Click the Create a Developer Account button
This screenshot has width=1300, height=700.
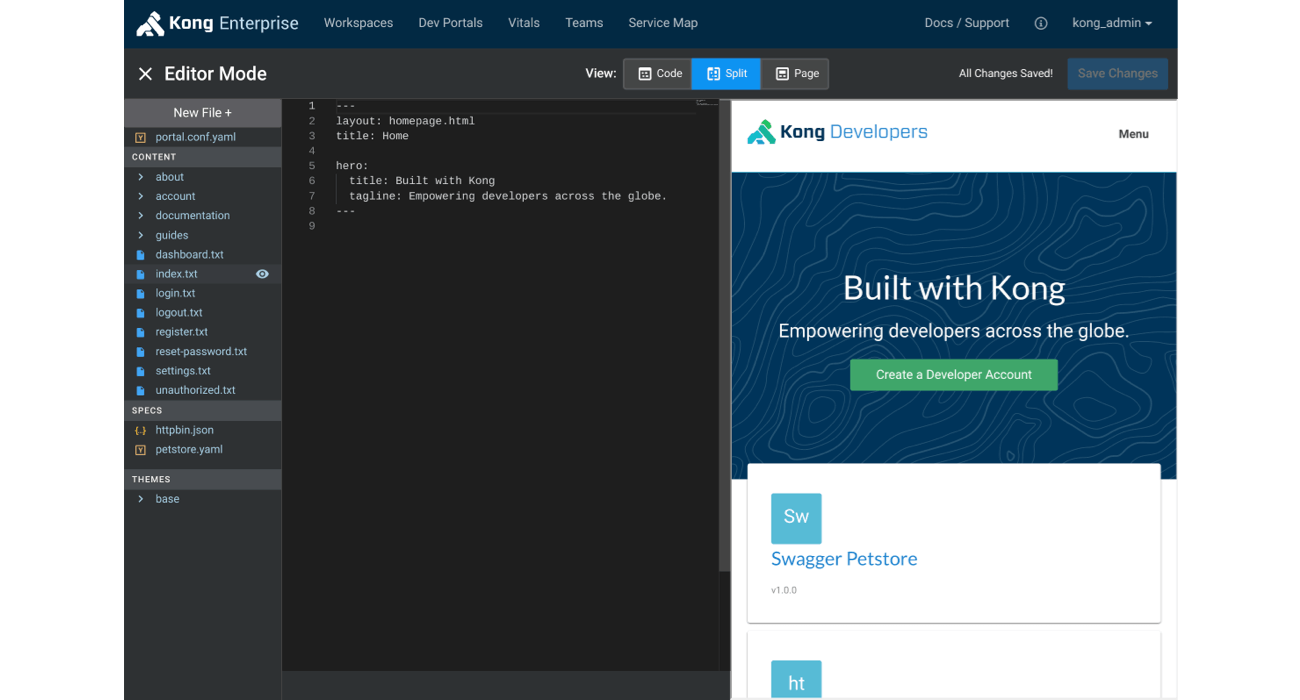click(953, 374)
